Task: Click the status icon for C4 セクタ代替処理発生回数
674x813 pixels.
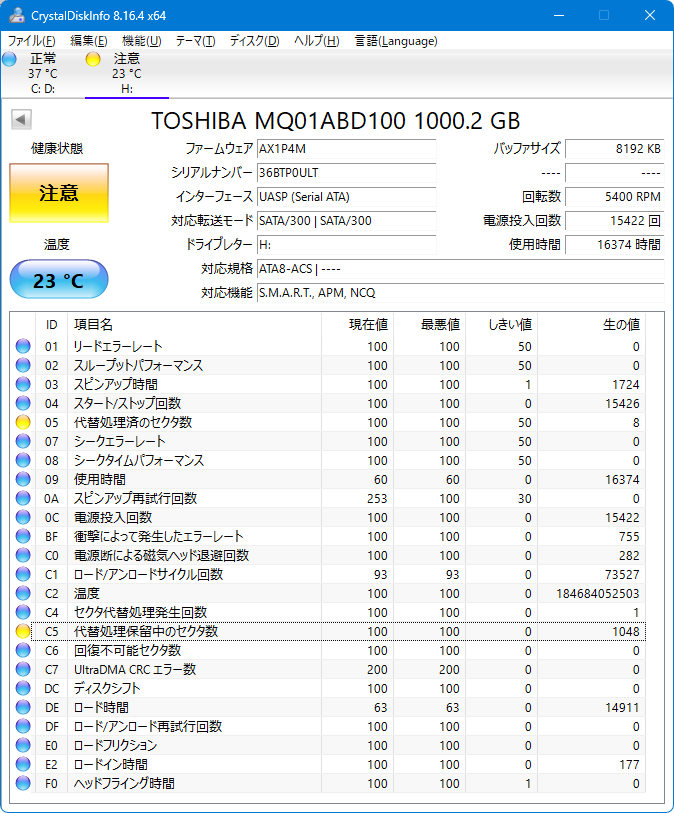Action: pos(23,612)
